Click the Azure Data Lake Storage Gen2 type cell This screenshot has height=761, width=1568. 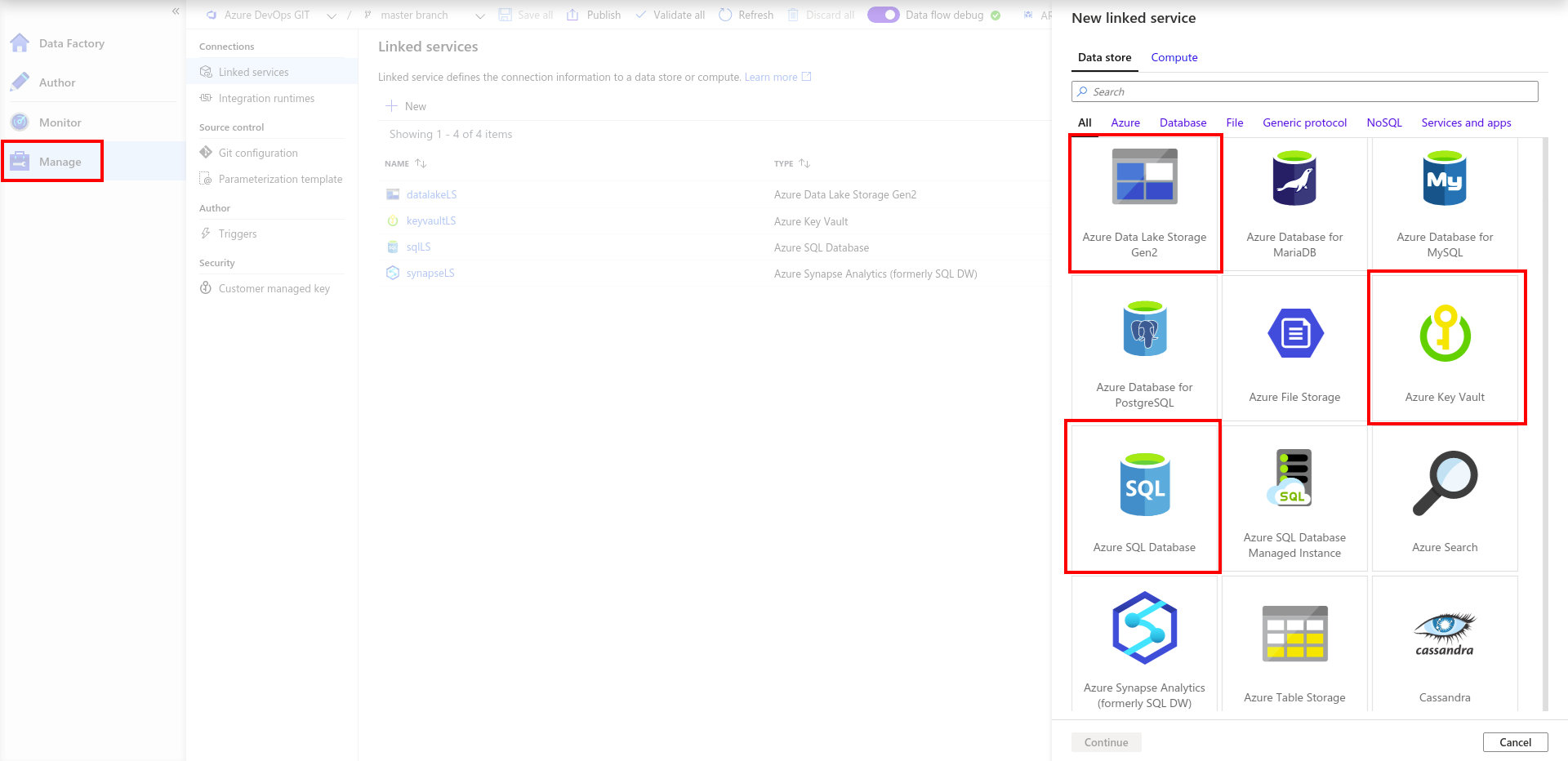(x=845, y=194)
